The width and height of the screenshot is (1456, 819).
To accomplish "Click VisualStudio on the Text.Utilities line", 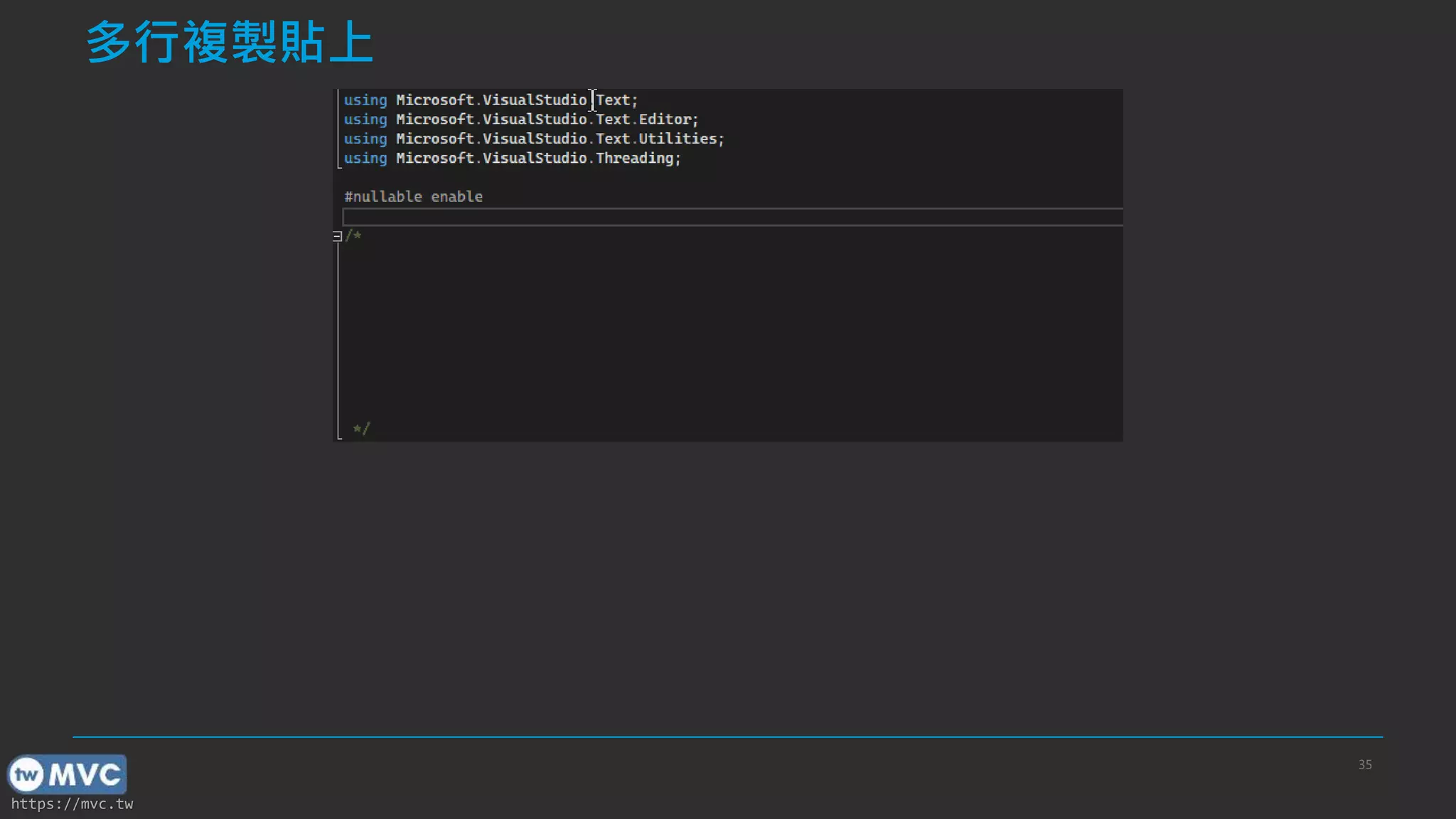I will (x=535, y=139).
